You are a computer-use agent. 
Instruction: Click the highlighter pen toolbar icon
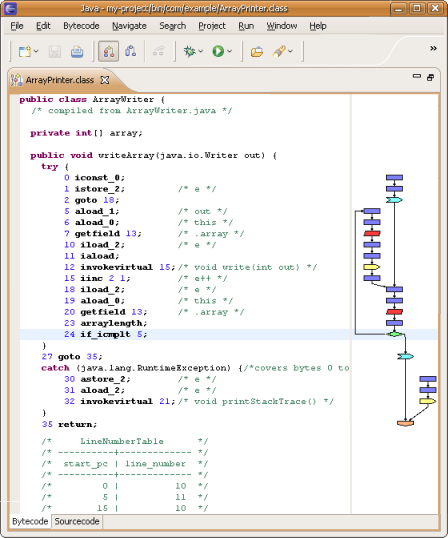point(279,51)
